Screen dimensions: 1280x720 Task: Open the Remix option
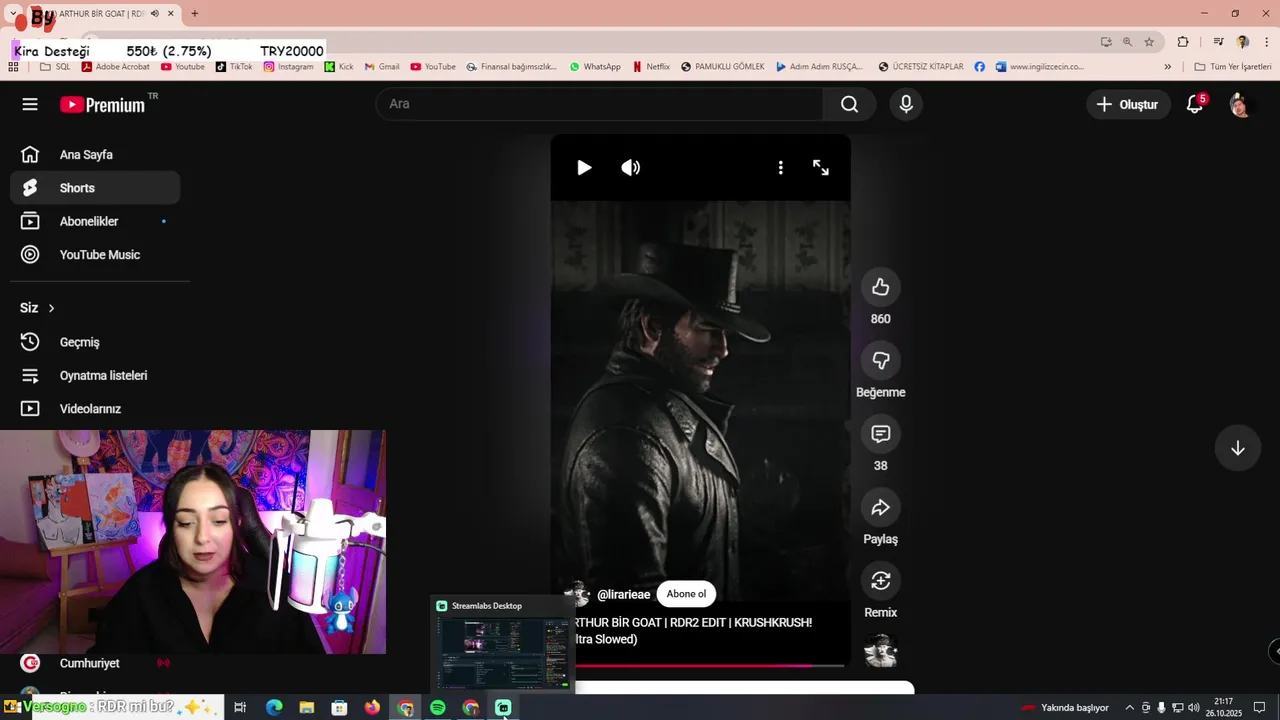pyautogui.click(x=880, y=581)
